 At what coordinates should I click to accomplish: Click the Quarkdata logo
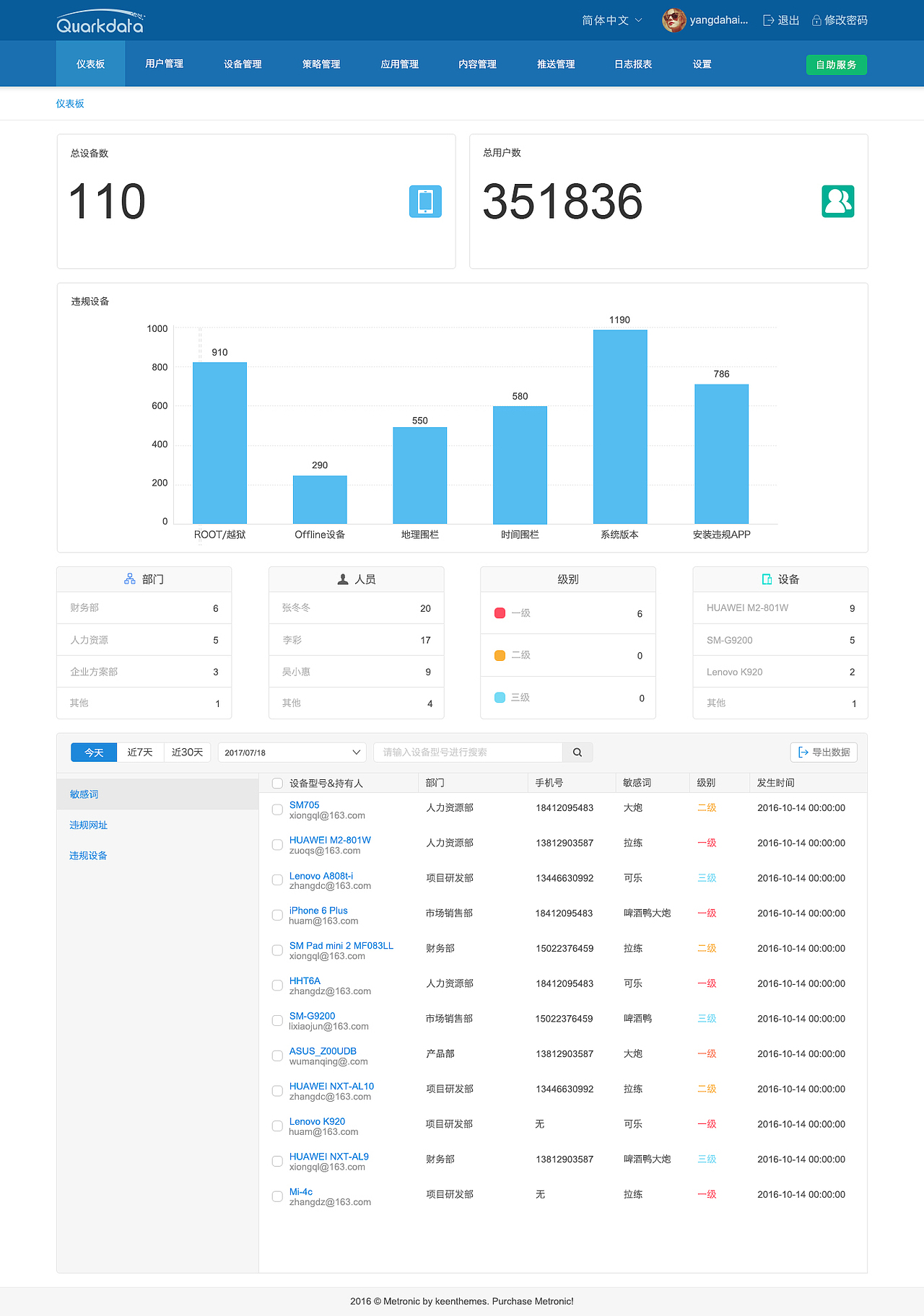(x=100, y=22)
